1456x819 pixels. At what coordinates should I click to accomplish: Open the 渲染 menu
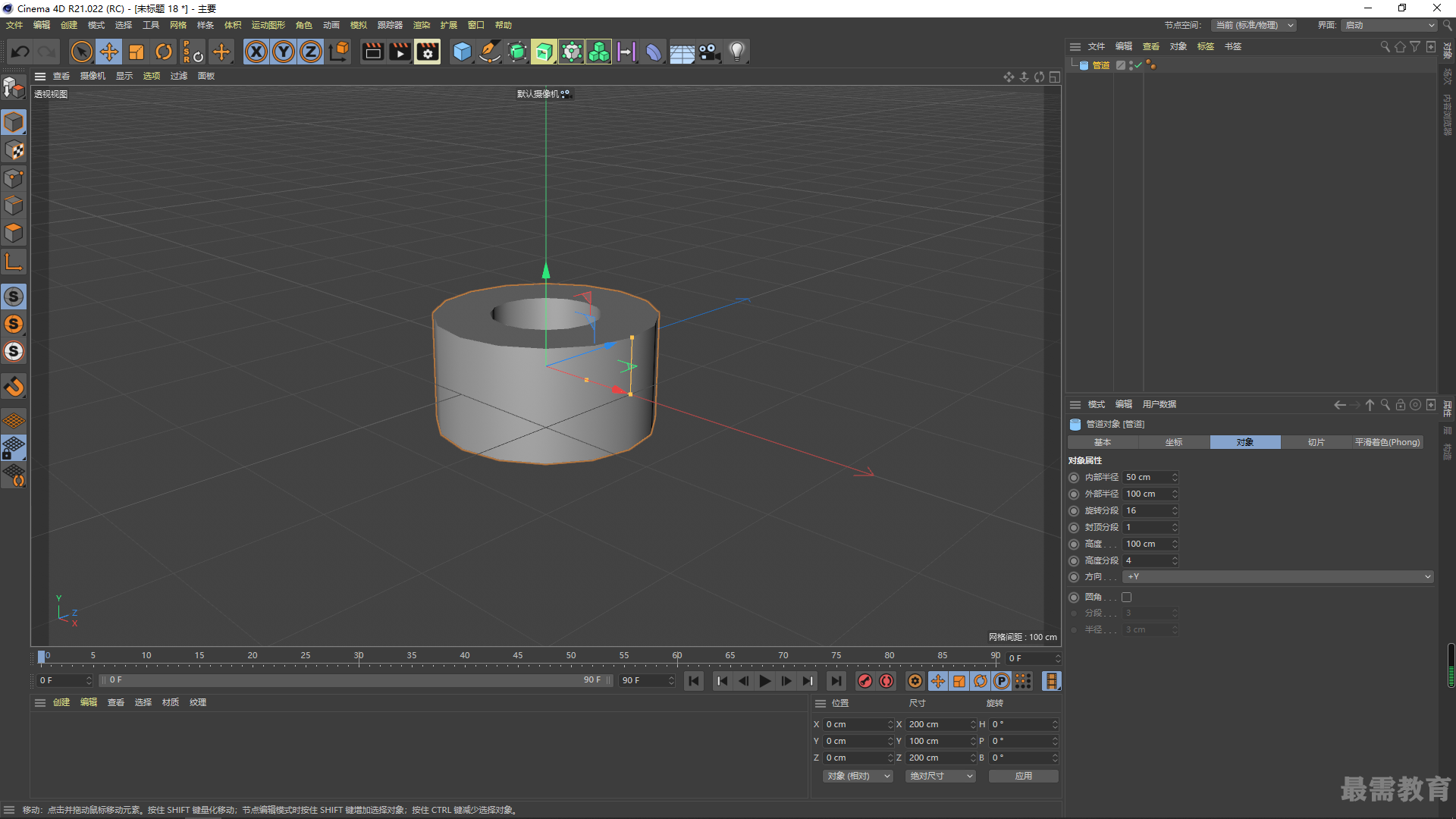(x=422, y=25)
